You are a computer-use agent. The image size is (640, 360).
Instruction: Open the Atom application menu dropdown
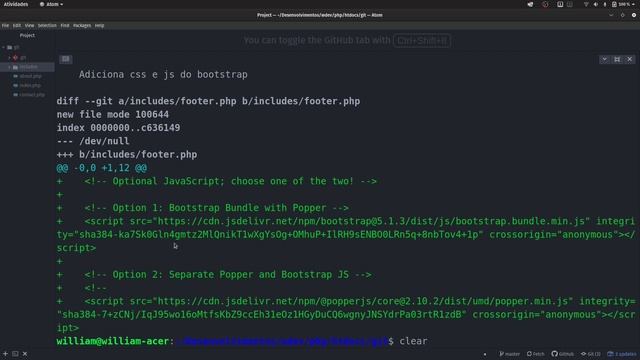pyautogui.click(x=51, y=4)
